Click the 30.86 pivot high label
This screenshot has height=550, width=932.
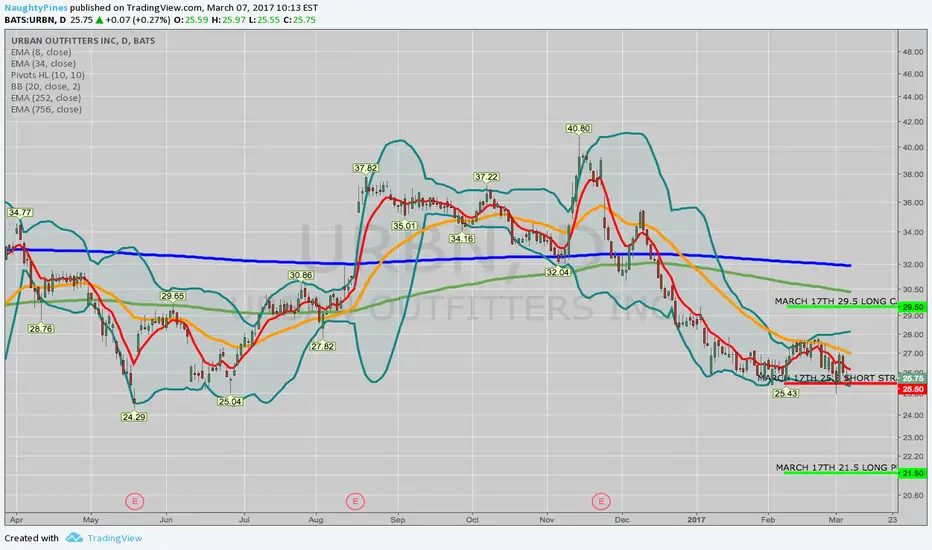[x=301, y=275]
